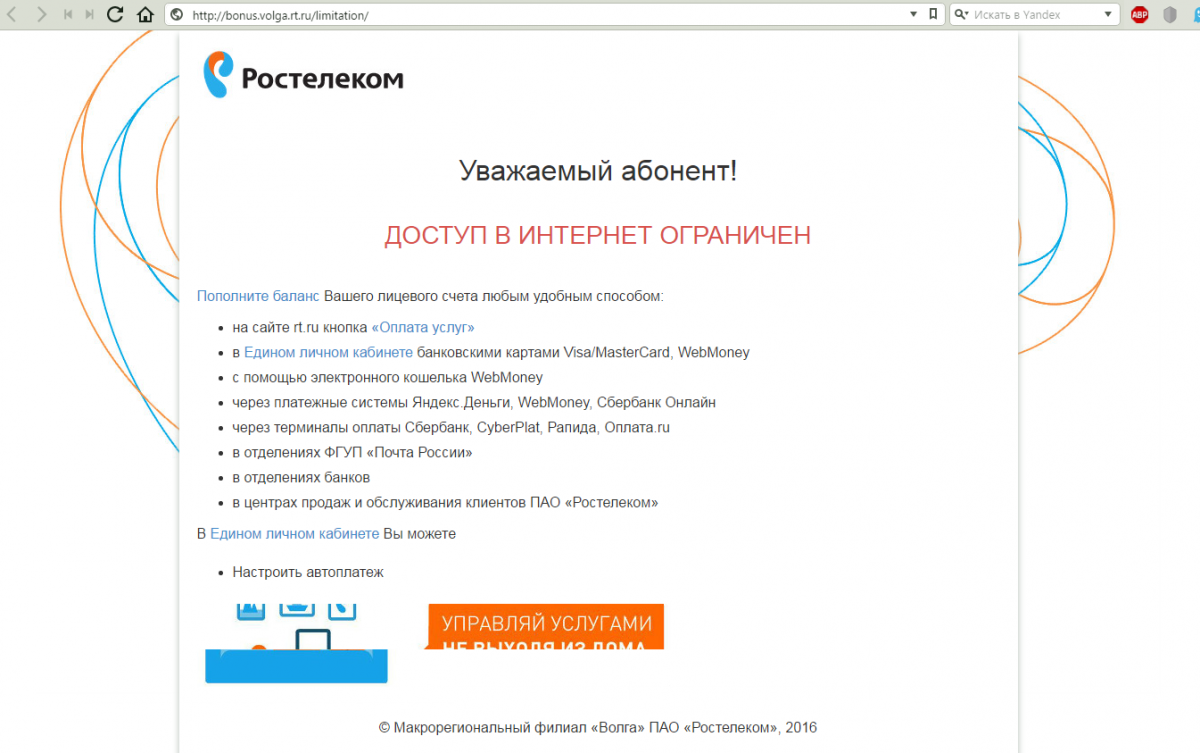Viewport: 1200px width, 753px height.
Task: Open the browser home page
Action: 145,14
